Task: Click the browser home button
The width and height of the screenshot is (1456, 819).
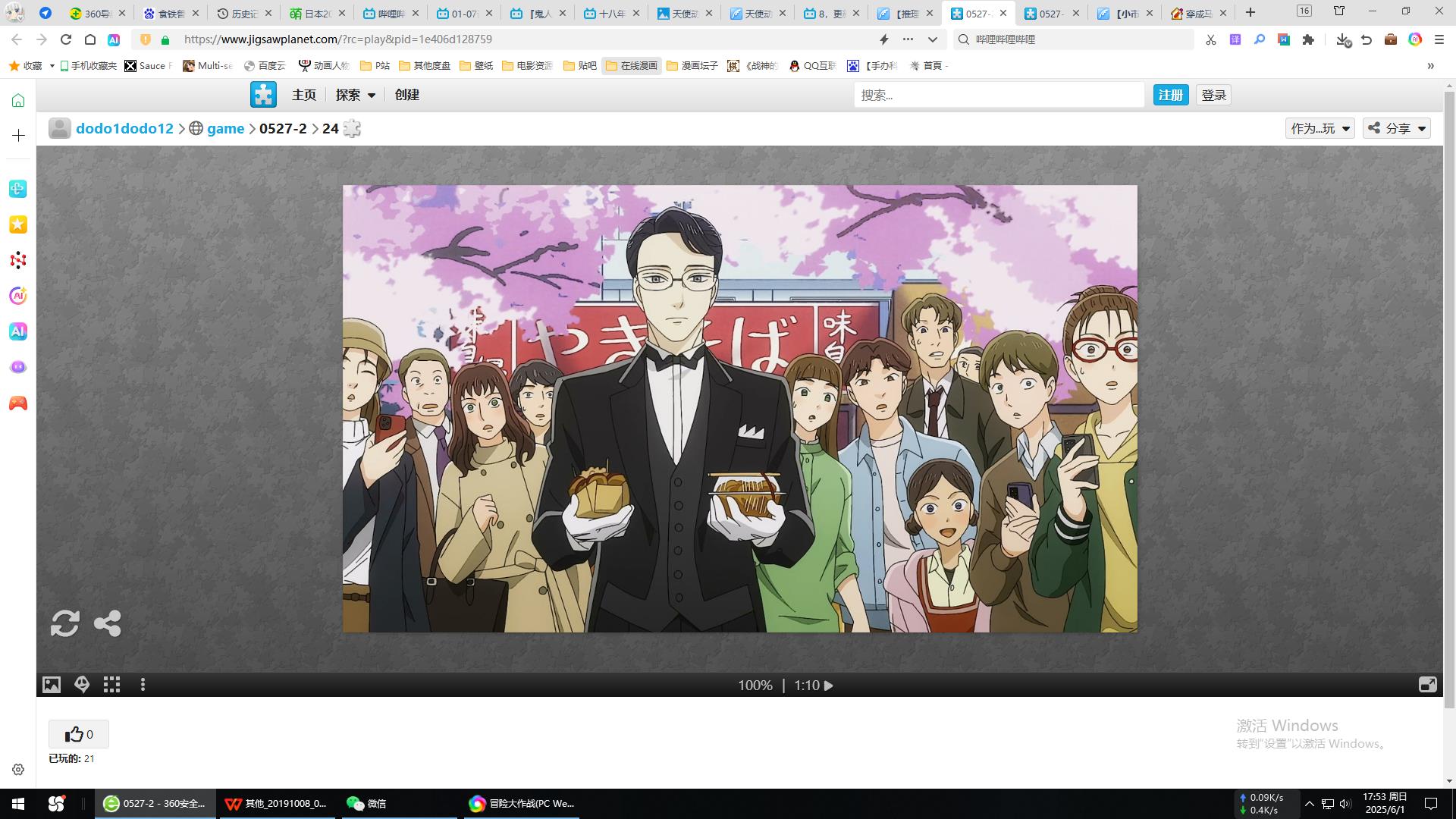Action: click(89, 39)
